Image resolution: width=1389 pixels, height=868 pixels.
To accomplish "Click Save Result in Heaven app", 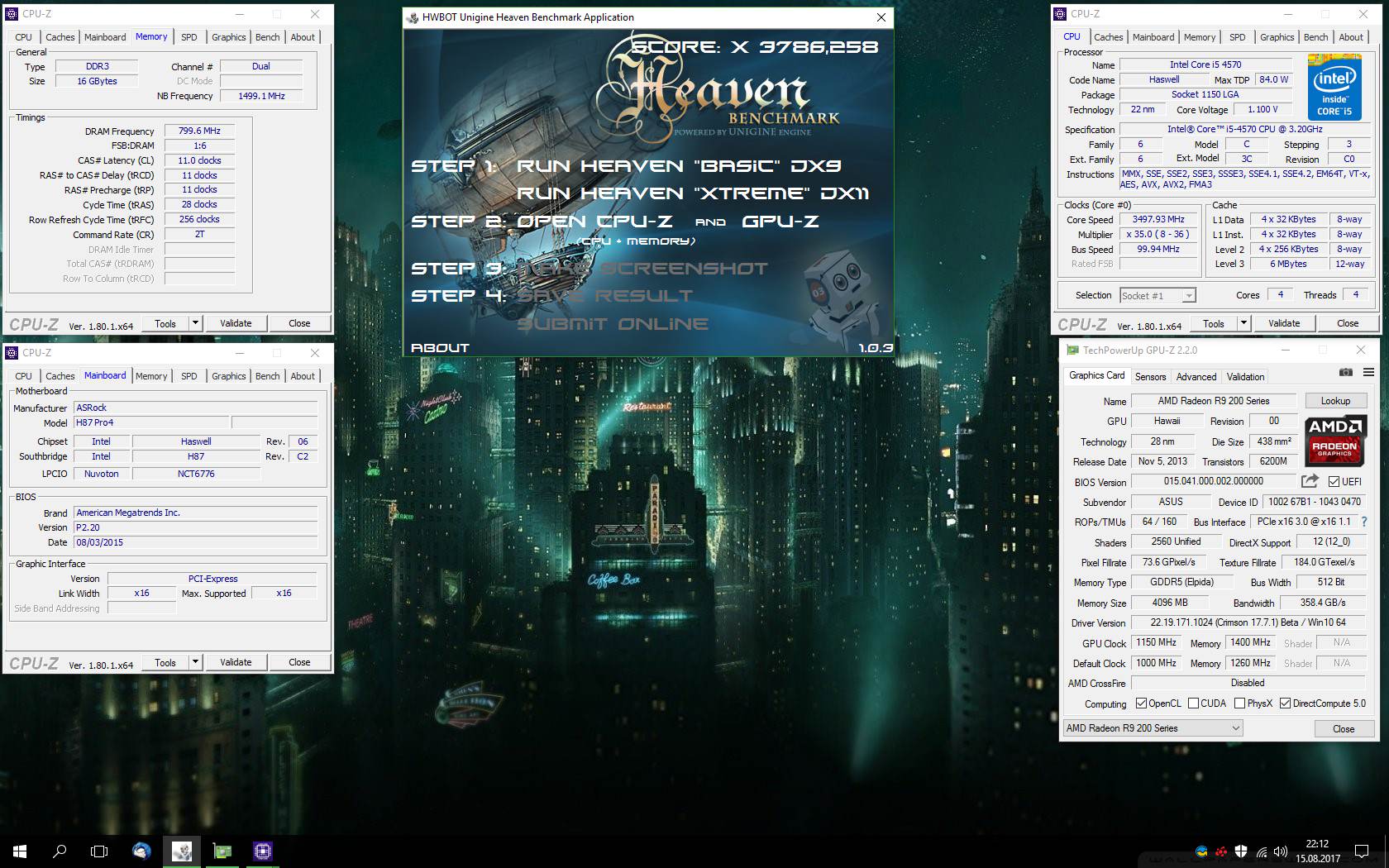I will (x=605, y=296).
